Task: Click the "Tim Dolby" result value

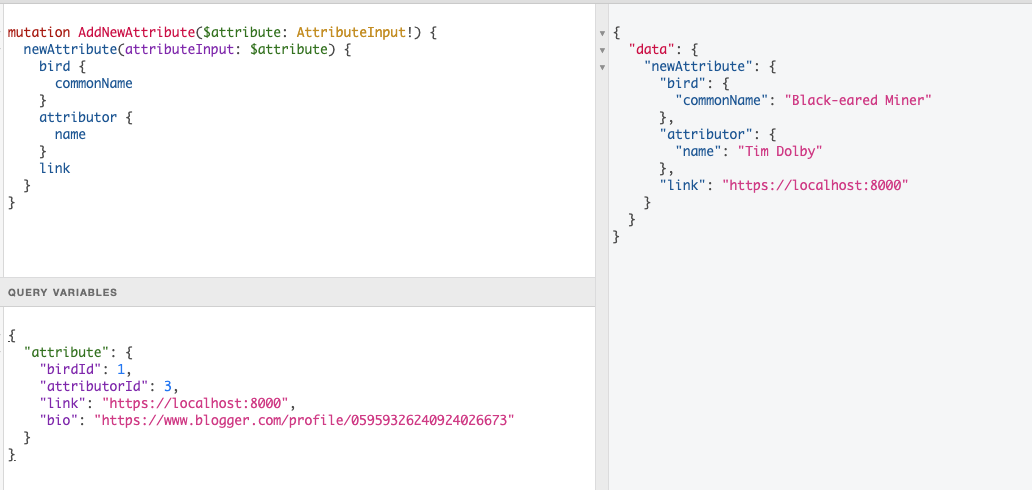Action: (781, 151)
